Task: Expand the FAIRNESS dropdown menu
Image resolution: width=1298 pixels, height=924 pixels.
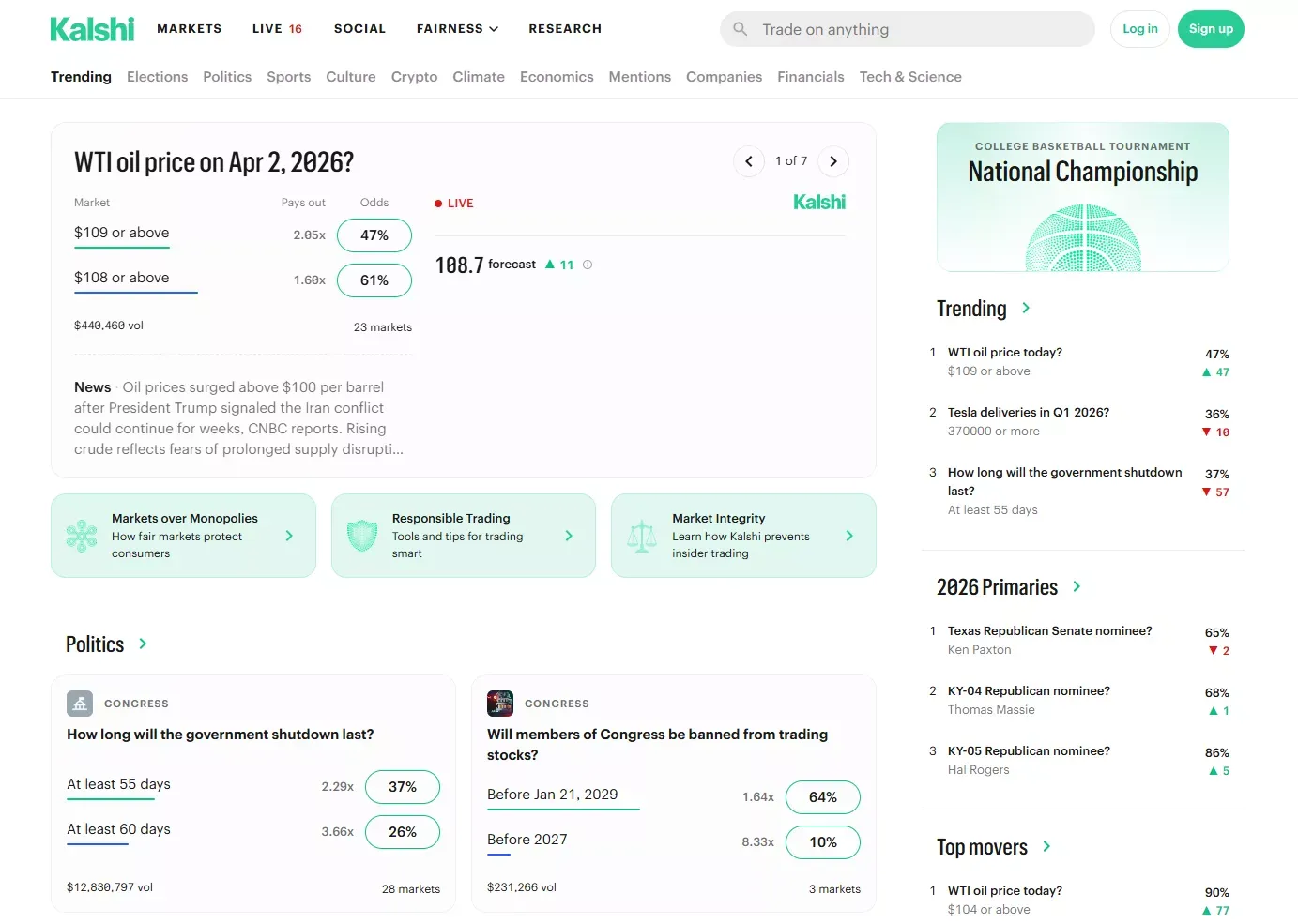Action: point(457,29)
